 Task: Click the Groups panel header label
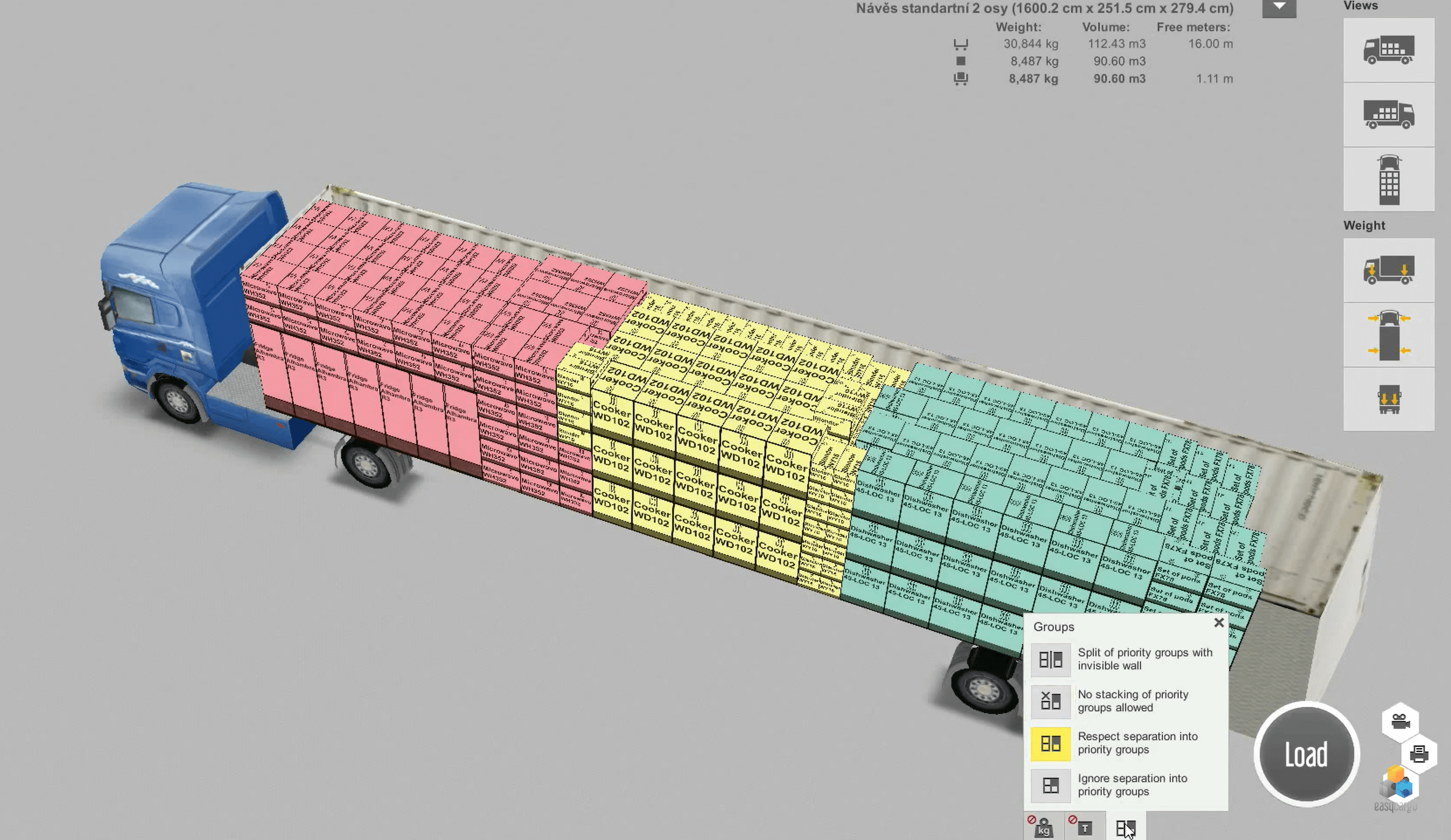tap(1054, 626)
